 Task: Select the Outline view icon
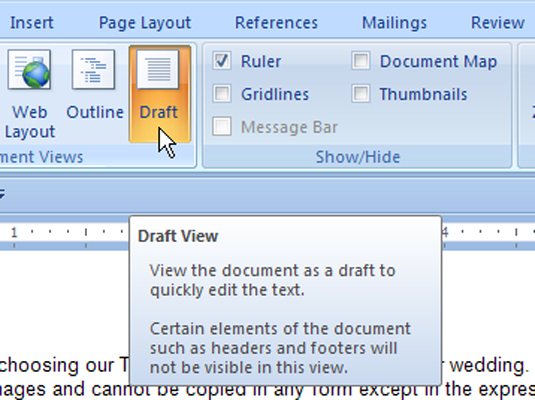click(93, 69)
